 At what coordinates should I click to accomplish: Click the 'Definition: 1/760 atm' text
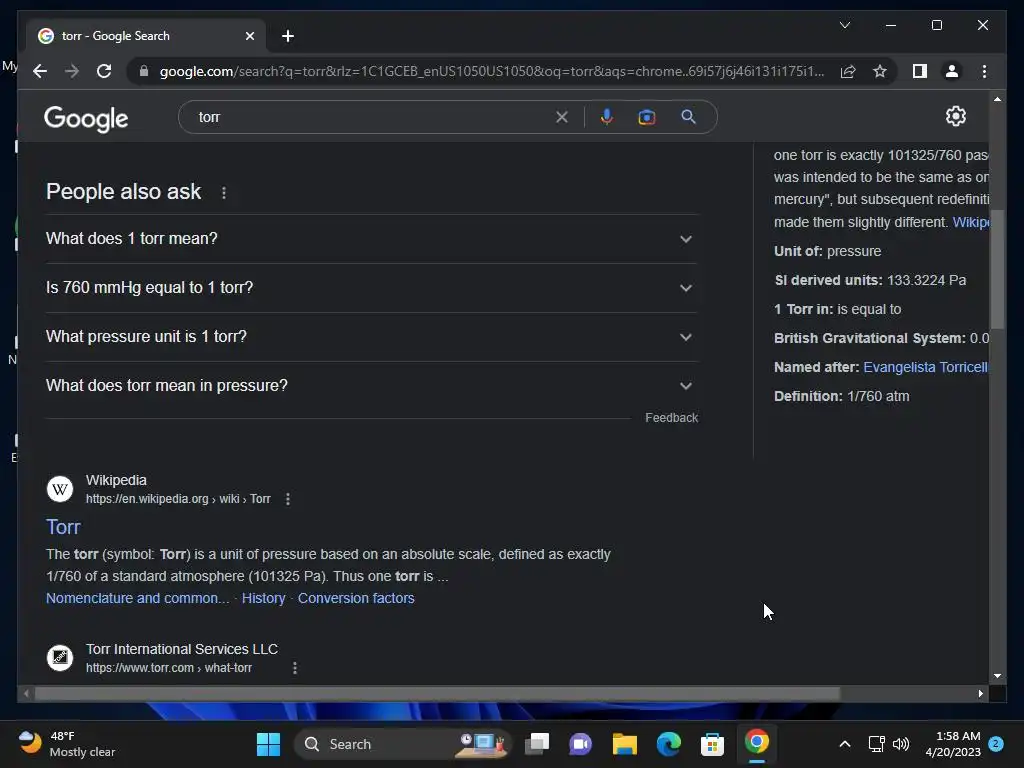(841, 396)
